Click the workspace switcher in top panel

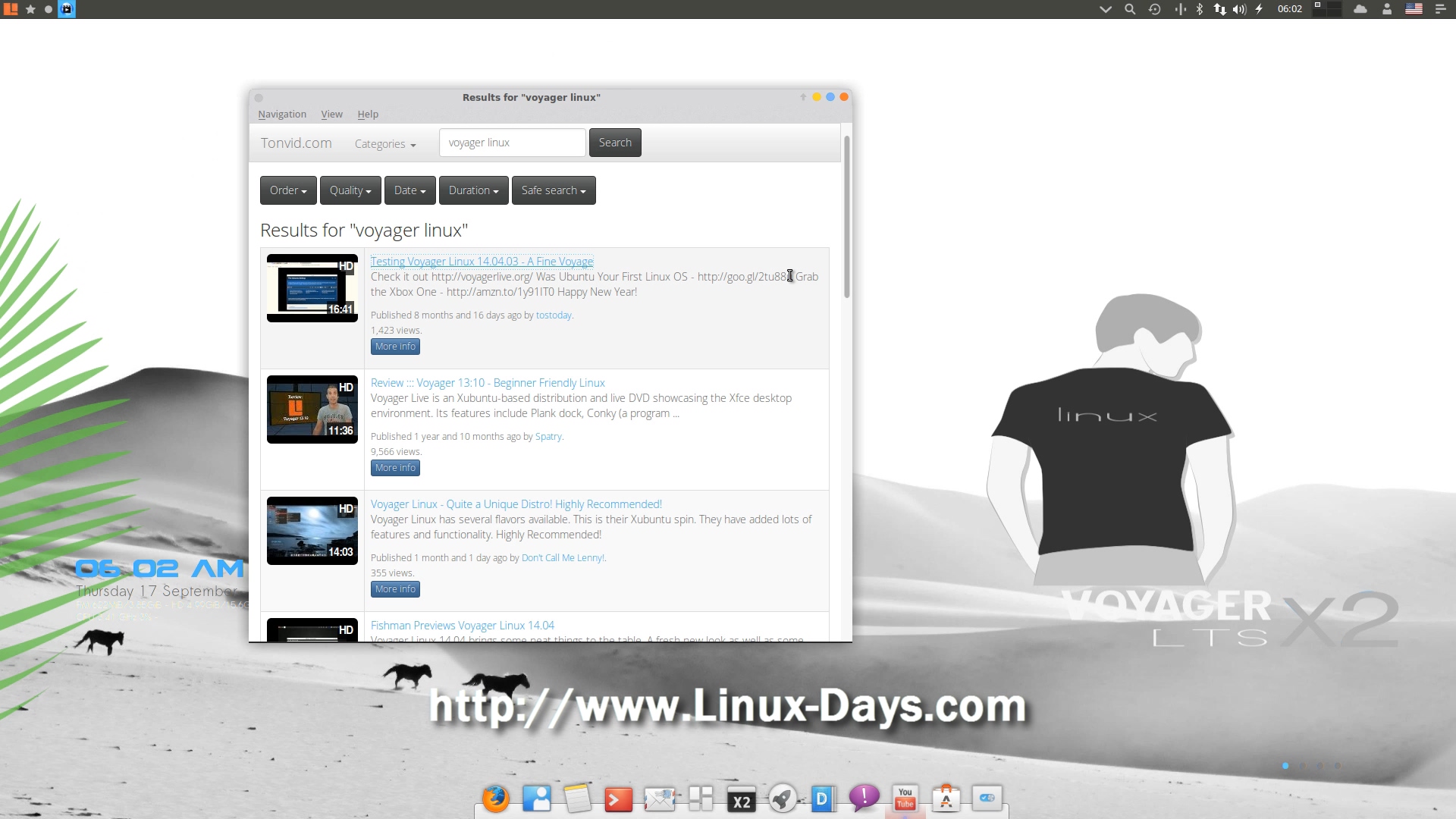[1328, 9]
